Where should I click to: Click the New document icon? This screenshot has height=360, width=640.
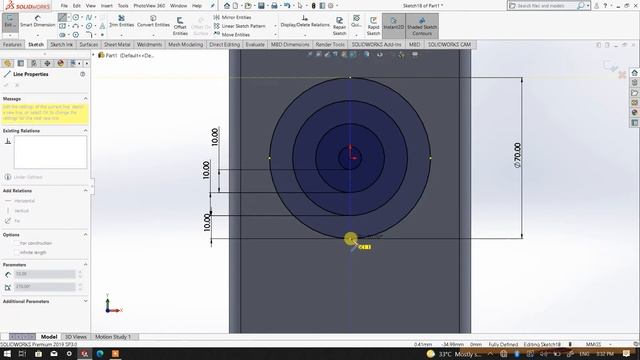[x=236, y=6]
